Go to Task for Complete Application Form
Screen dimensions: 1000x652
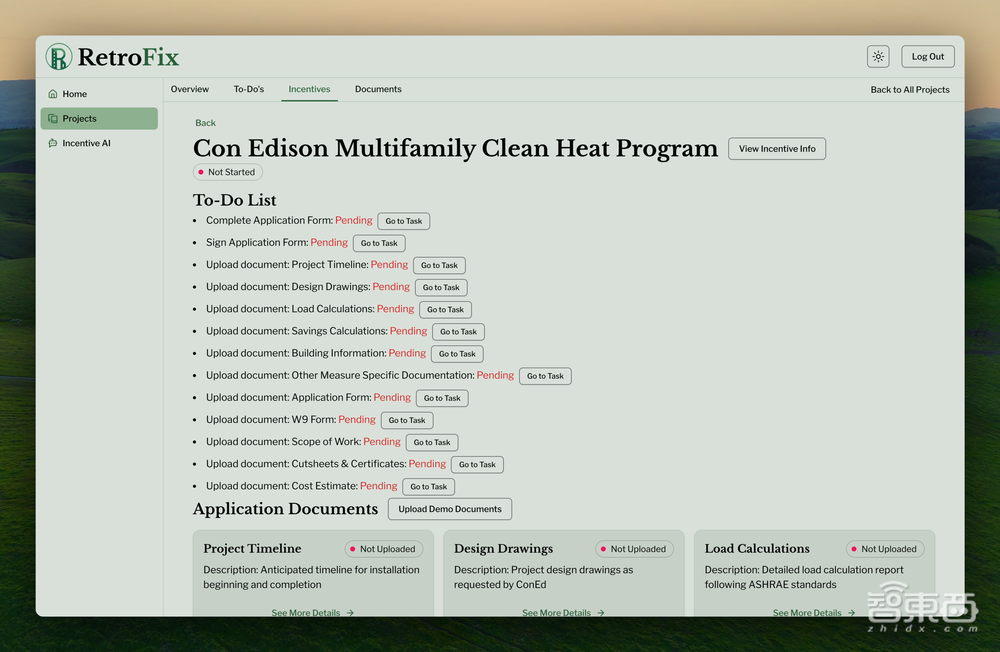(404, 221)
